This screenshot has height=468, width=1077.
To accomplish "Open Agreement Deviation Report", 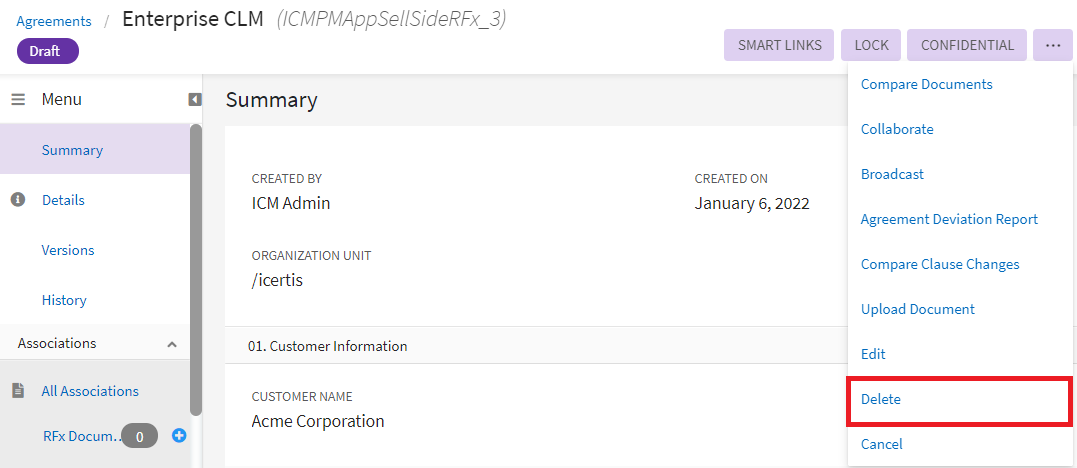I will pyautogui.click(x=949, y=219).
